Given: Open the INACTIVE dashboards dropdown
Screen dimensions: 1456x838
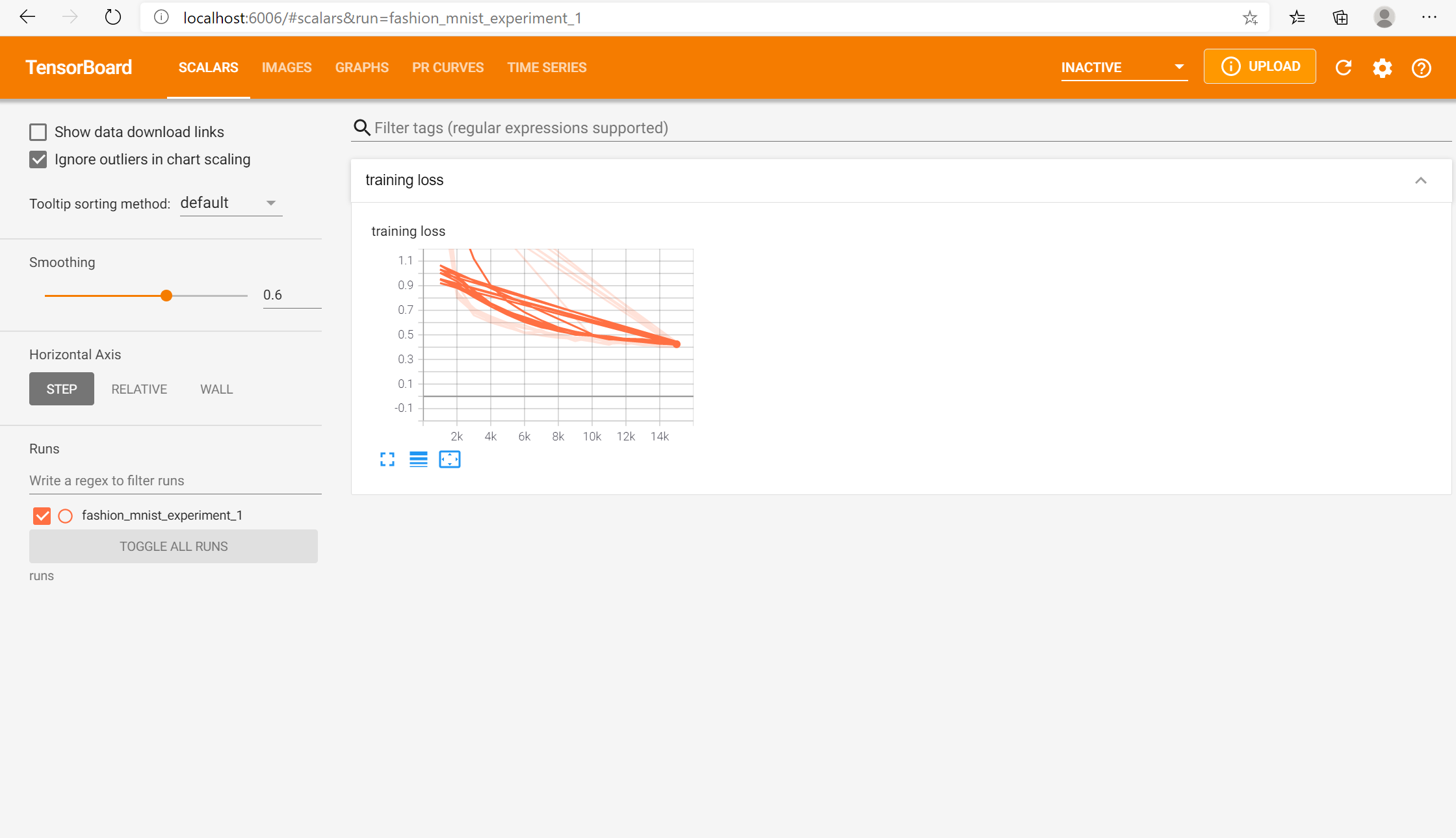Looking at the screenshot, I should 1123,68.
